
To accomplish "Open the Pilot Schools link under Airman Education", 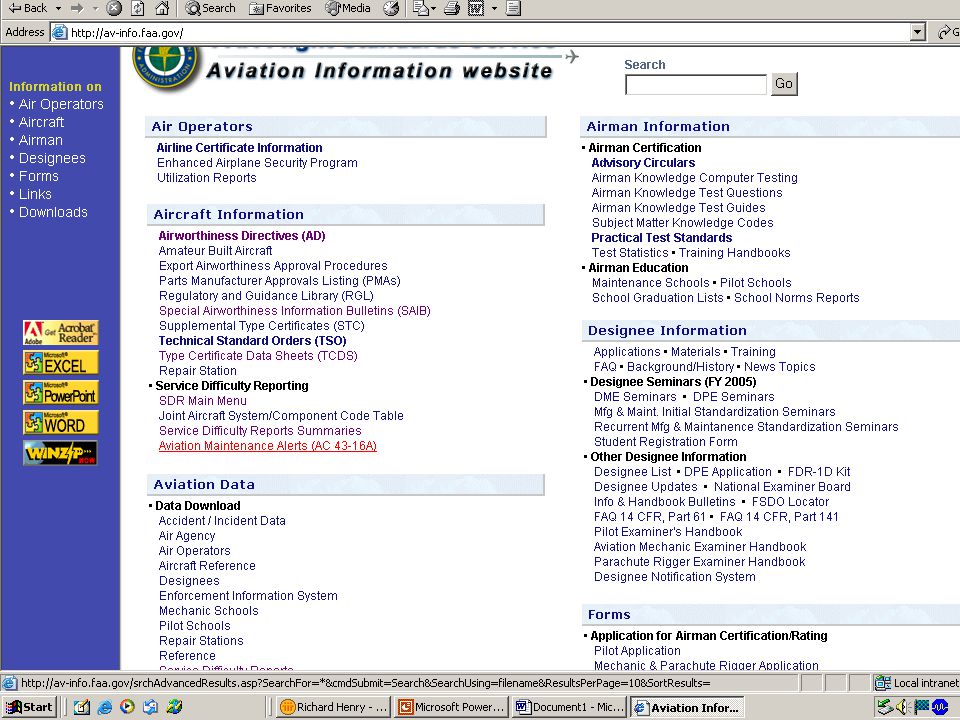I will tap(756, 283).
